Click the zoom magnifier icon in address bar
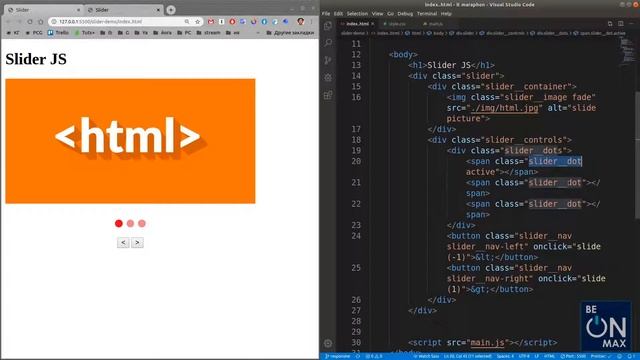 (x=187, y=22)
